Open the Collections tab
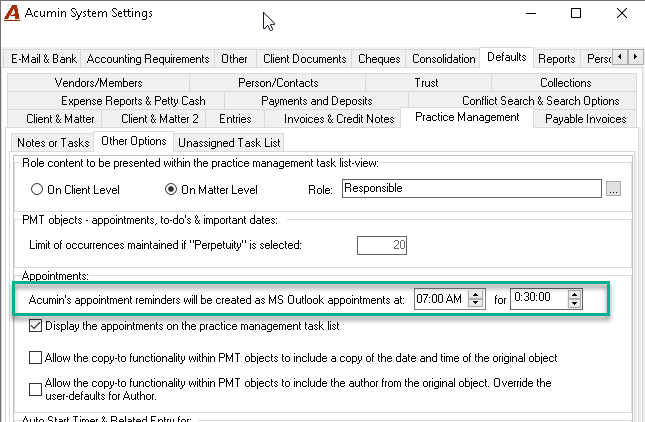645x422 pixels. coord(566,83)
